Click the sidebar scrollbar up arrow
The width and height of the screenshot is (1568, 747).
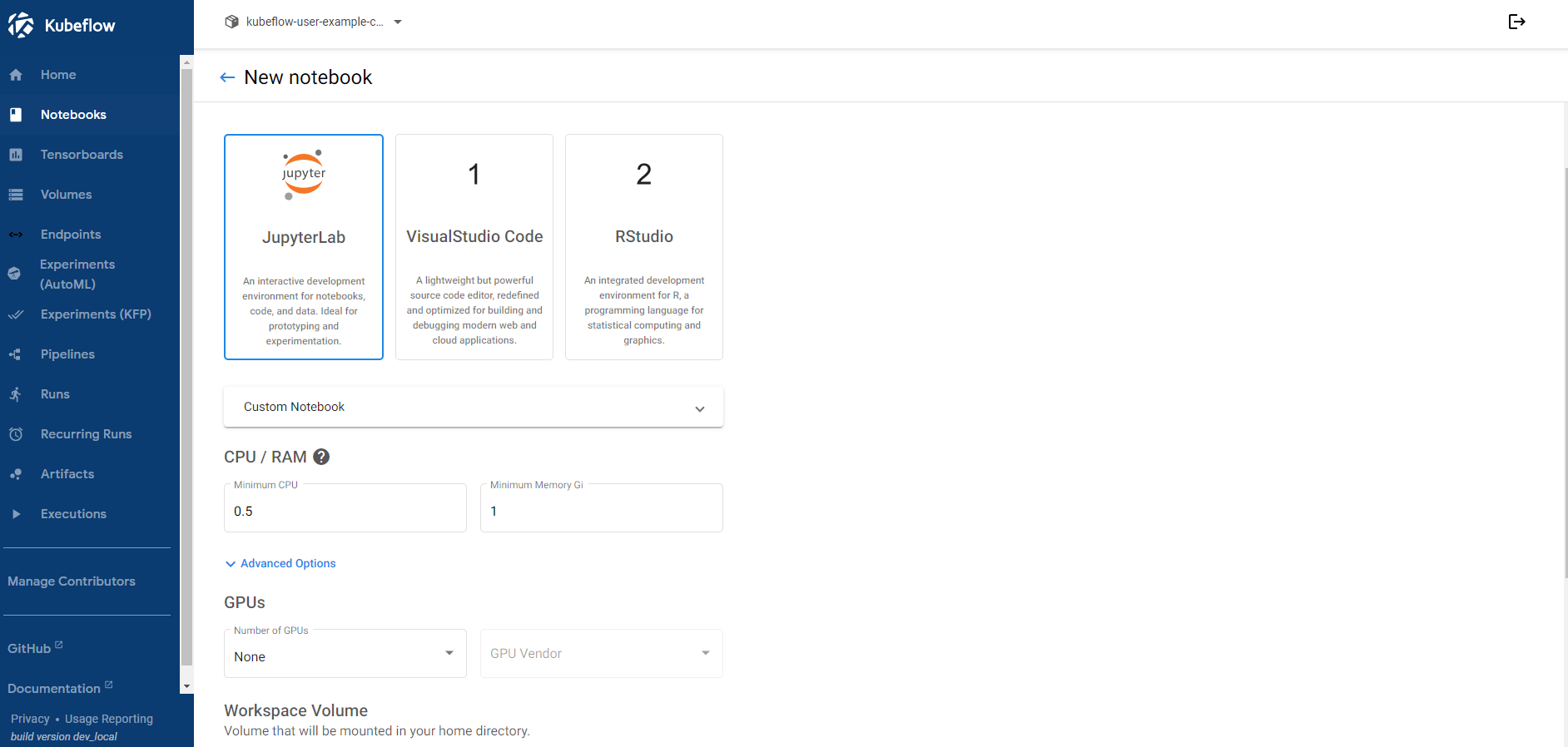tap(186, 62)
